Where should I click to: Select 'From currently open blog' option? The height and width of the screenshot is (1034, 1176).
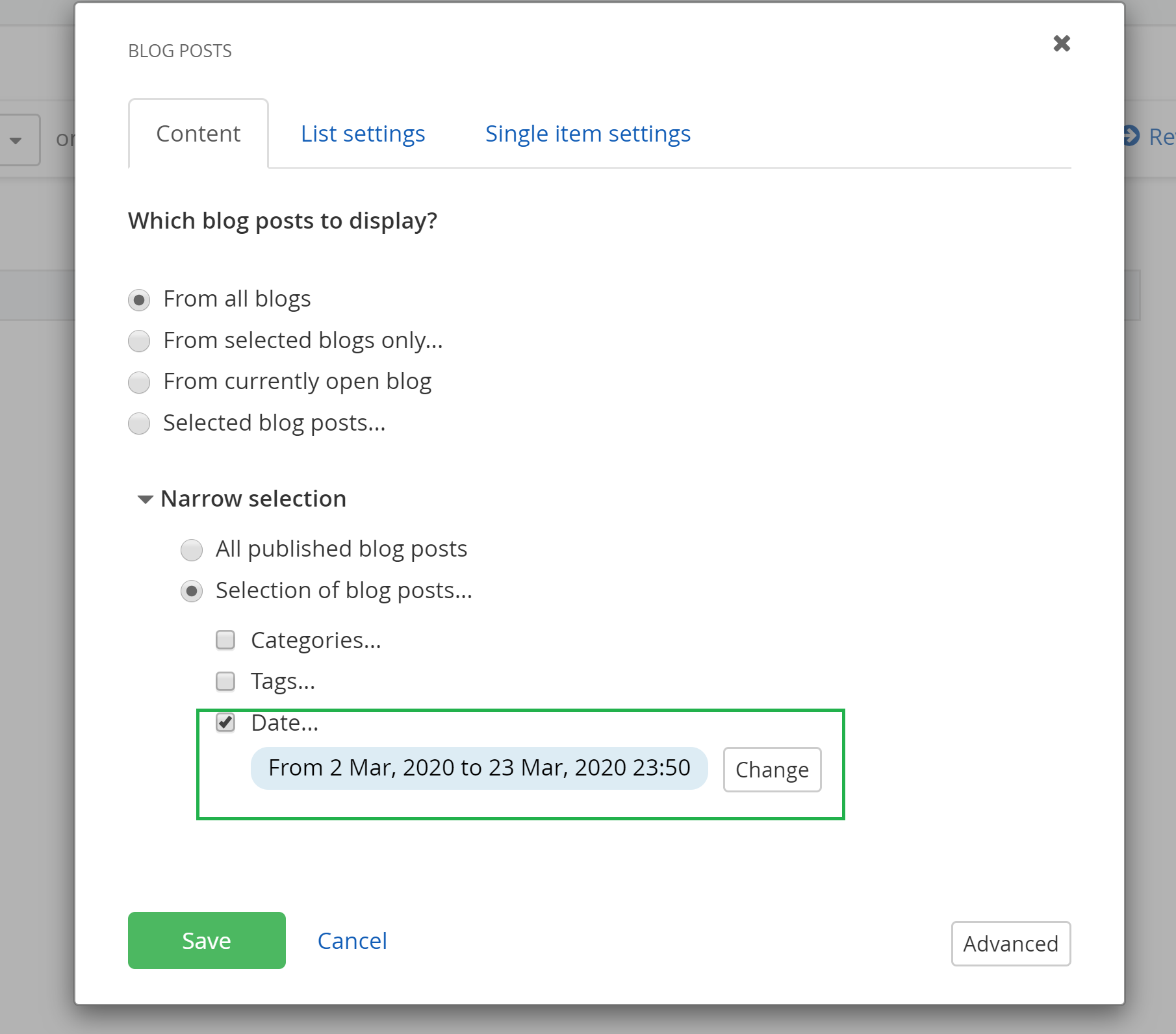139,383
